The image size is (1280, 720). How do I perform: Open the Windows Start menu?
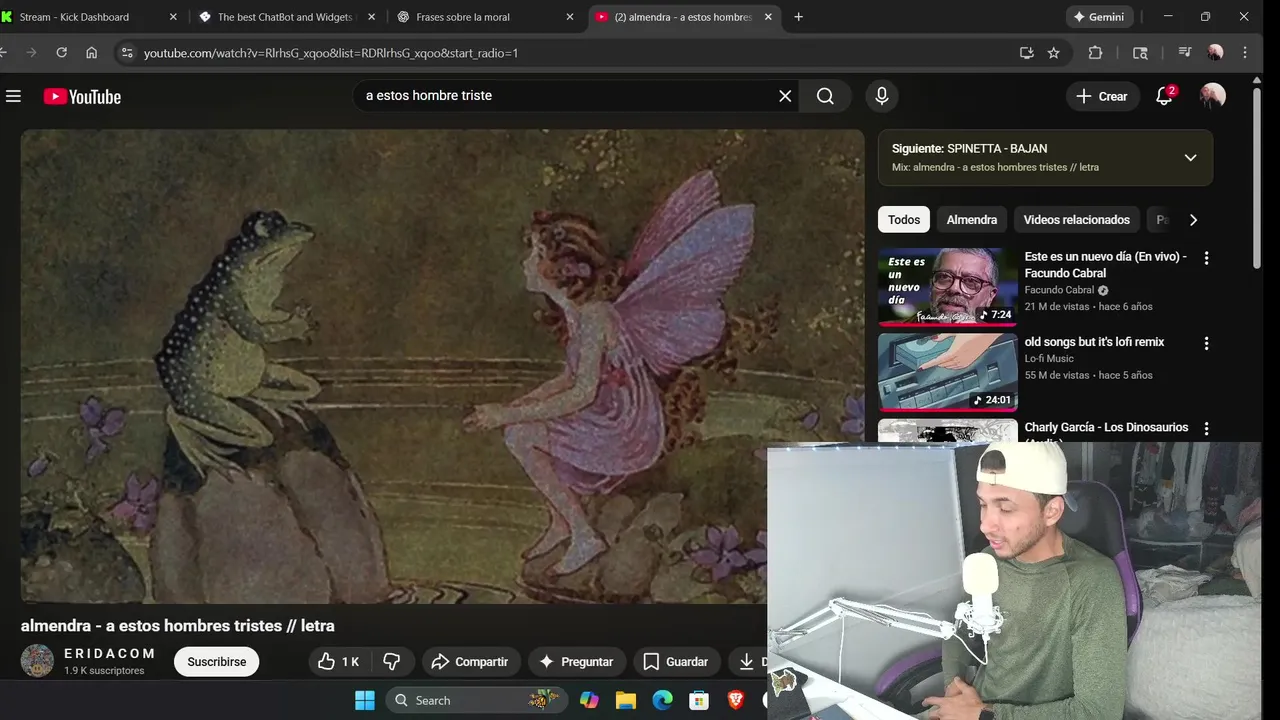(x=365, y=700)
